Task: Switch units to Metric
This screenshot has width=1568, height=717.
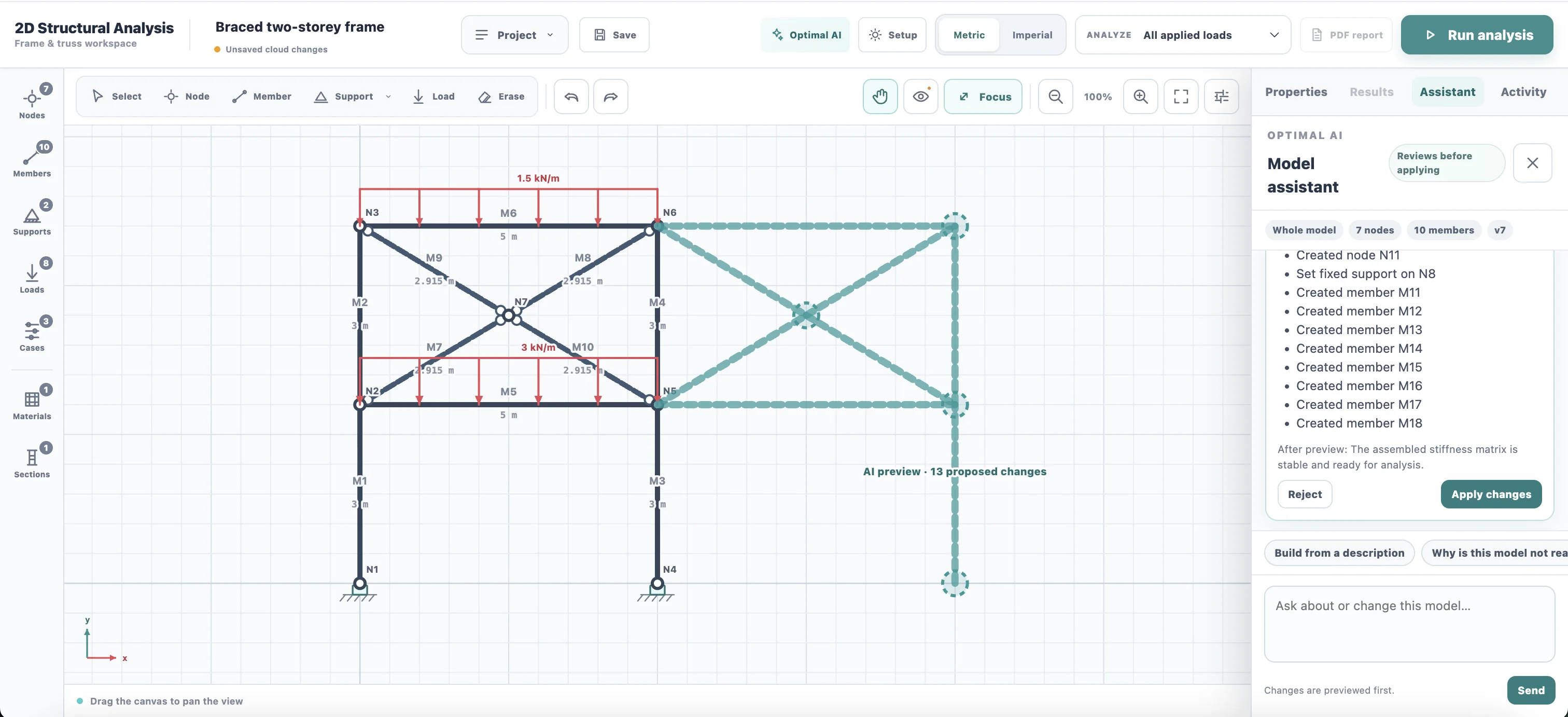Action: 969,35
